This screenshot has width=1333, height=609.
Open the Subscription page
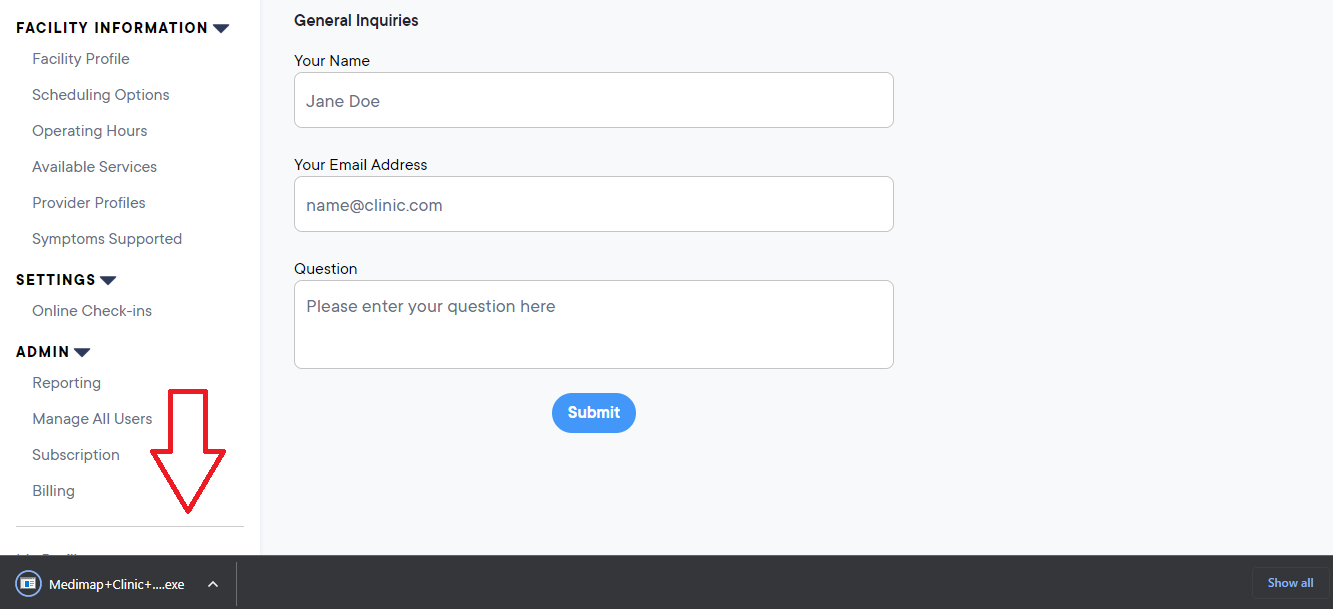click(76, 455)
